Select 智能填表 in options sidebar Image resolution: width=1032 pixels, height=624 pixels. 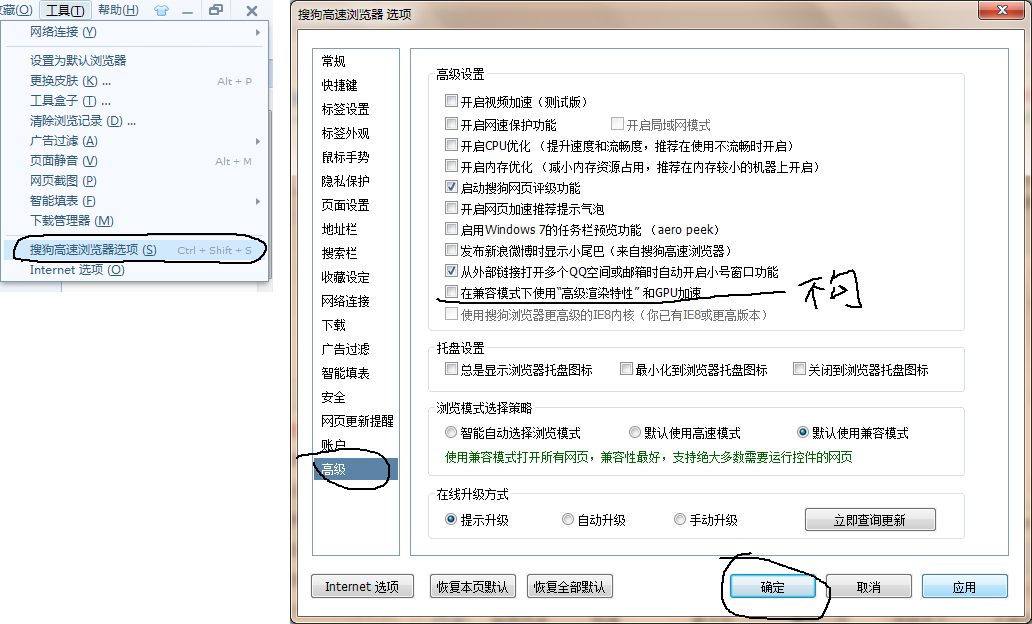click(356, 373)
